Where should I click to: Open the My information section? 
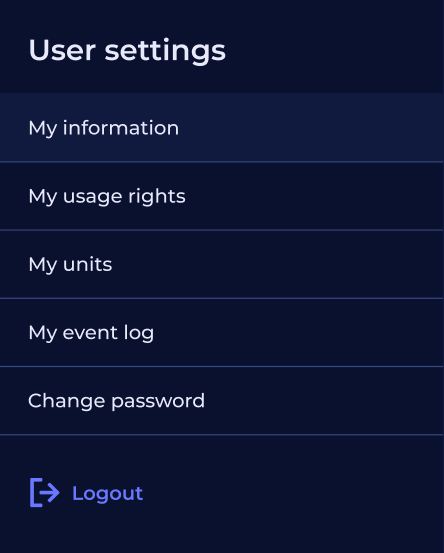pyautogui.click(x=222, y=127)
